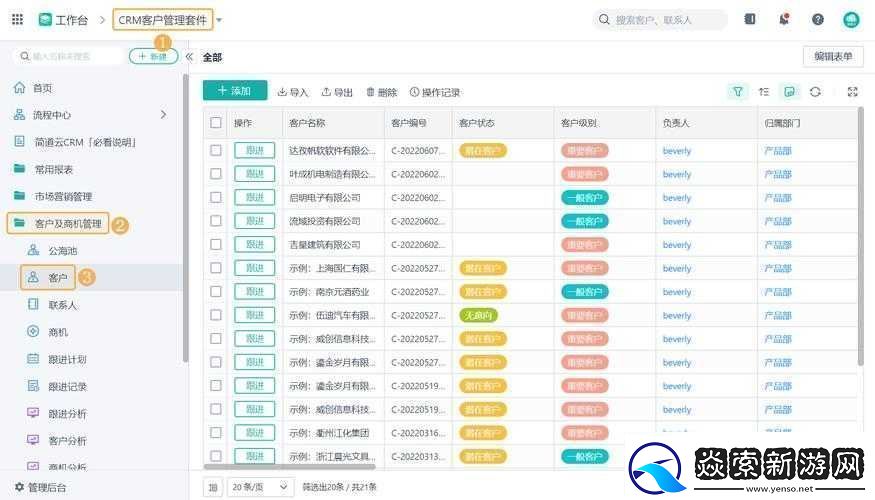Check the 流域投资有限公司 row checkbox
The image size is (875, 500).
coord(216,220)
